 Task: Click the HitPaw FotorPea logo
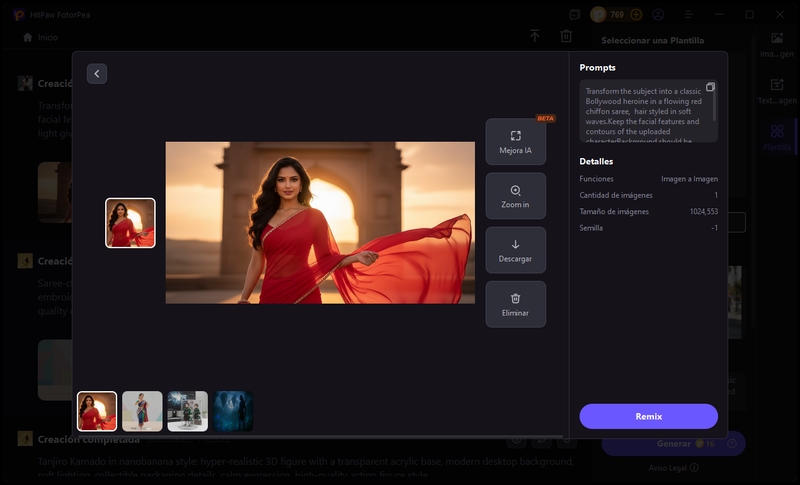19,14
